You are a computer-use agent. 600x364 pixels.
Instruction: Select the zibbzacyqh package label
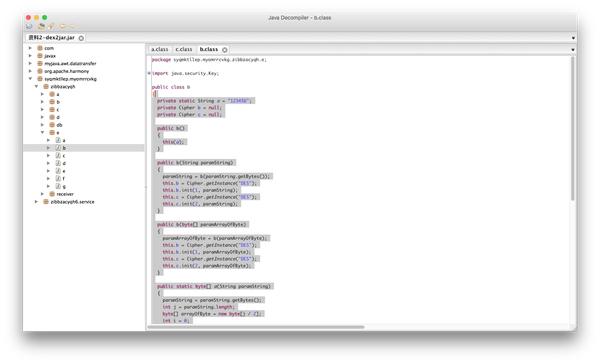click(63, 87)
